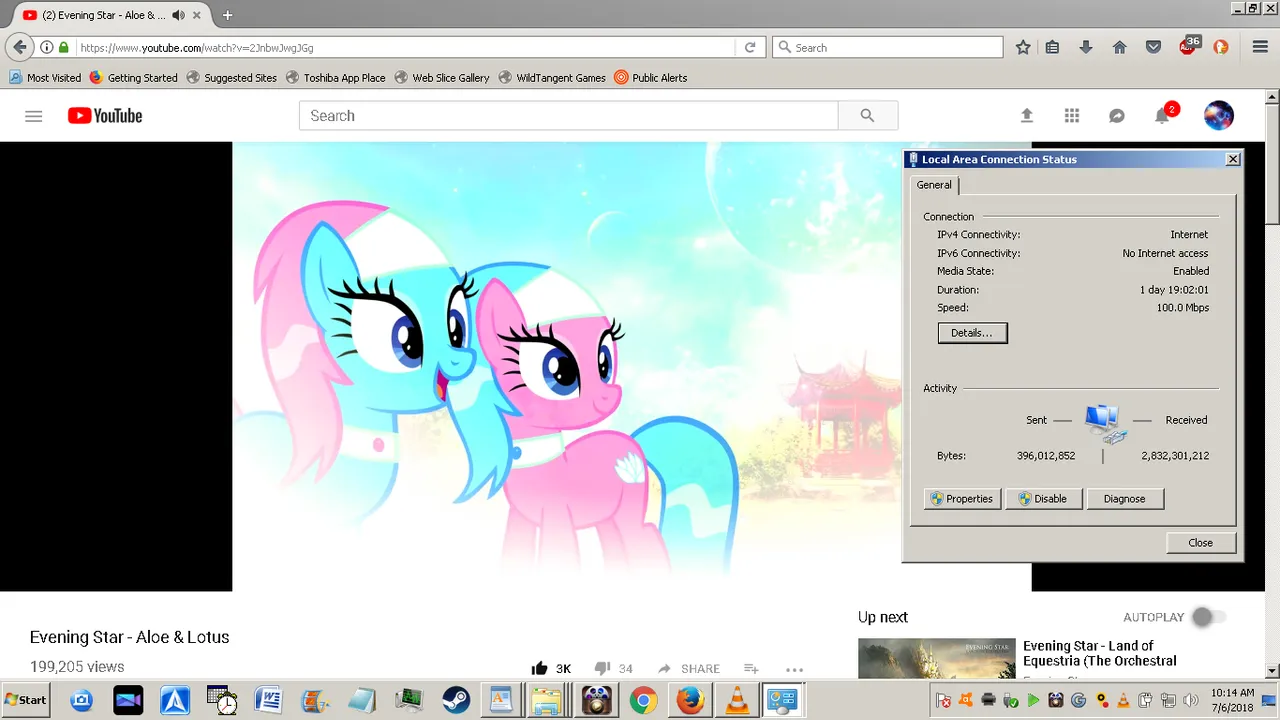Focus the YouTube search input field
Viewport: 1280px width, 720px height.
point(568,116)
